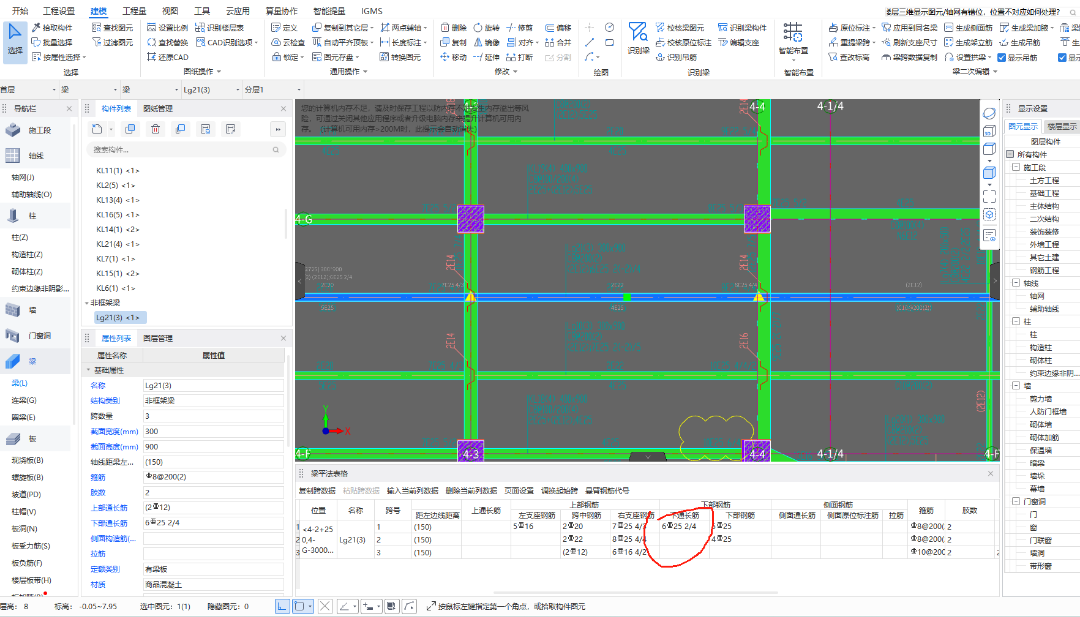Click 删除 delete tool in ribbon

(x=453, y=28)
